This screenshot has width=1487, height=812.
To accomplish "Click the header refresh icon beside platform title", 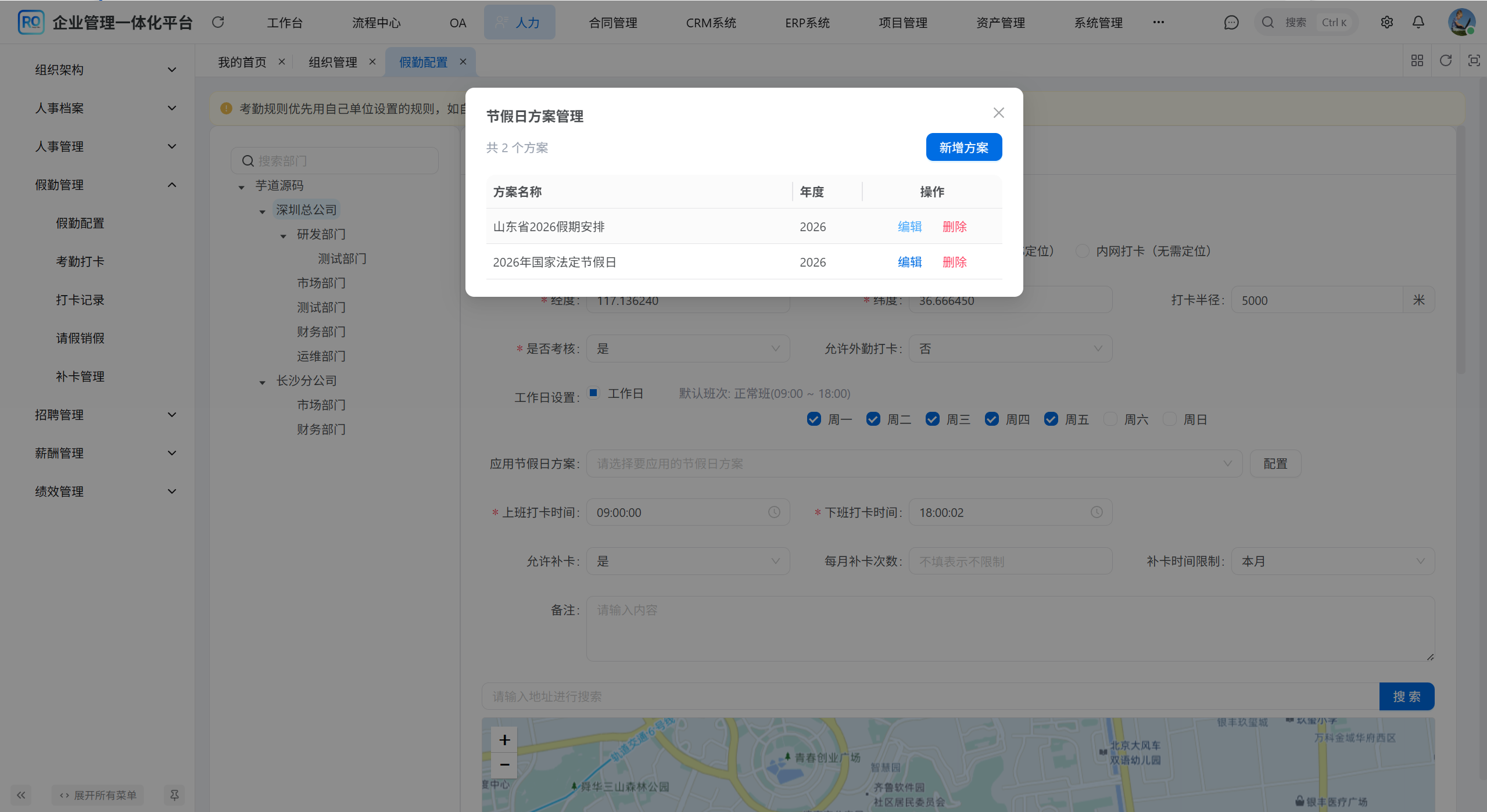I will (x=218, y=22).
